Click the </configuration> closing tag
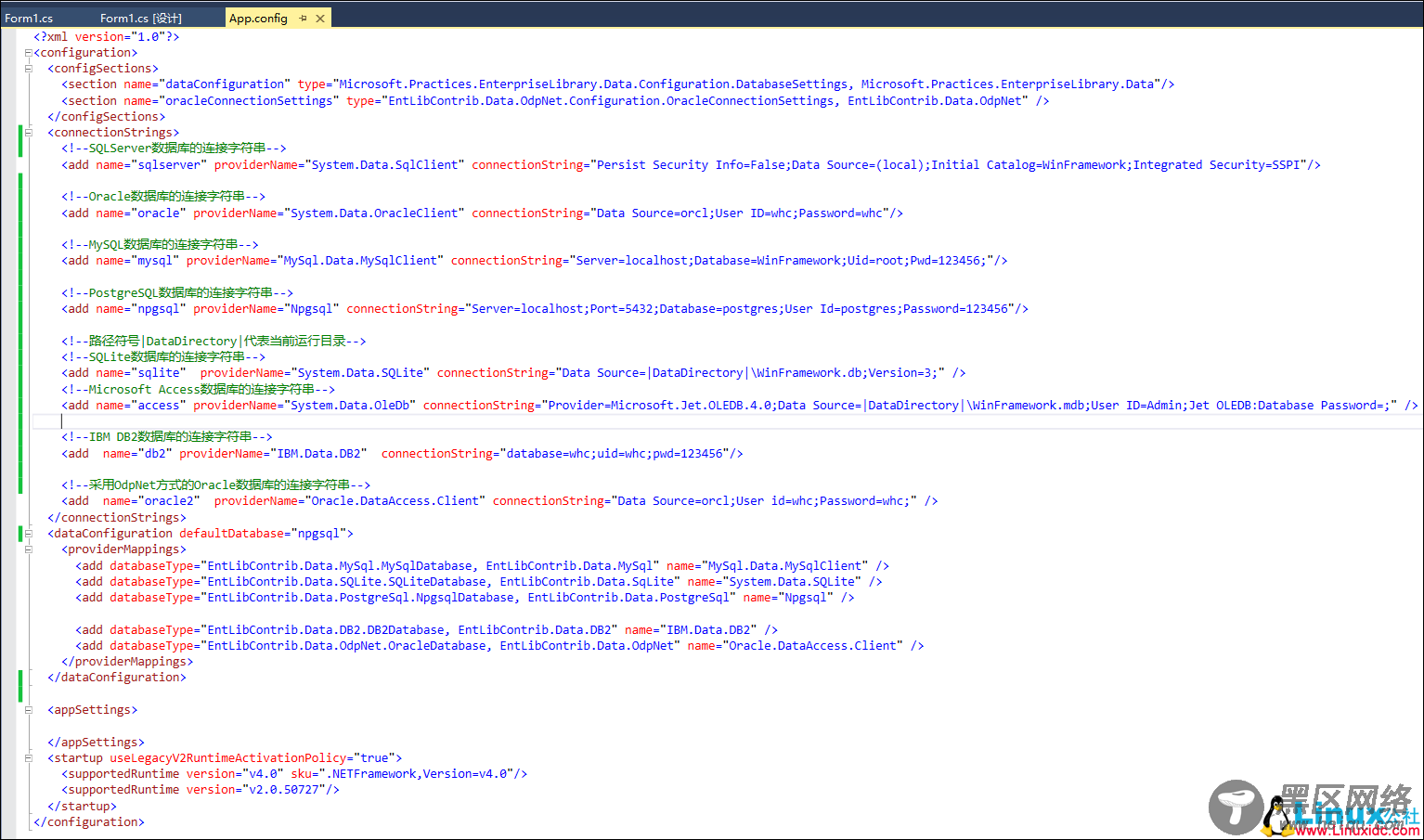Image resolution: width=1424 pixels, height=840 pixels. point(89,822)
